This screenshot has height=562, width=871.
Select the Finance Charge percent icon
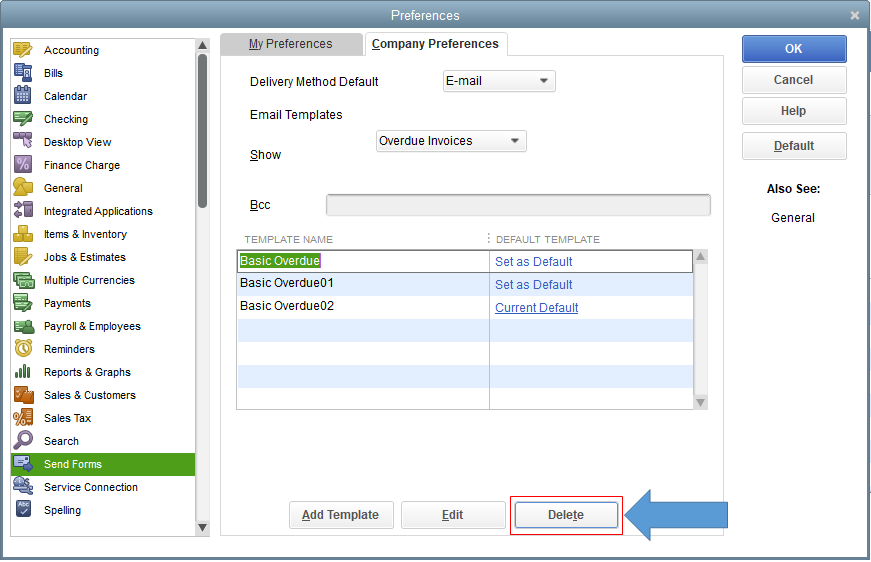tap(23, 164)
